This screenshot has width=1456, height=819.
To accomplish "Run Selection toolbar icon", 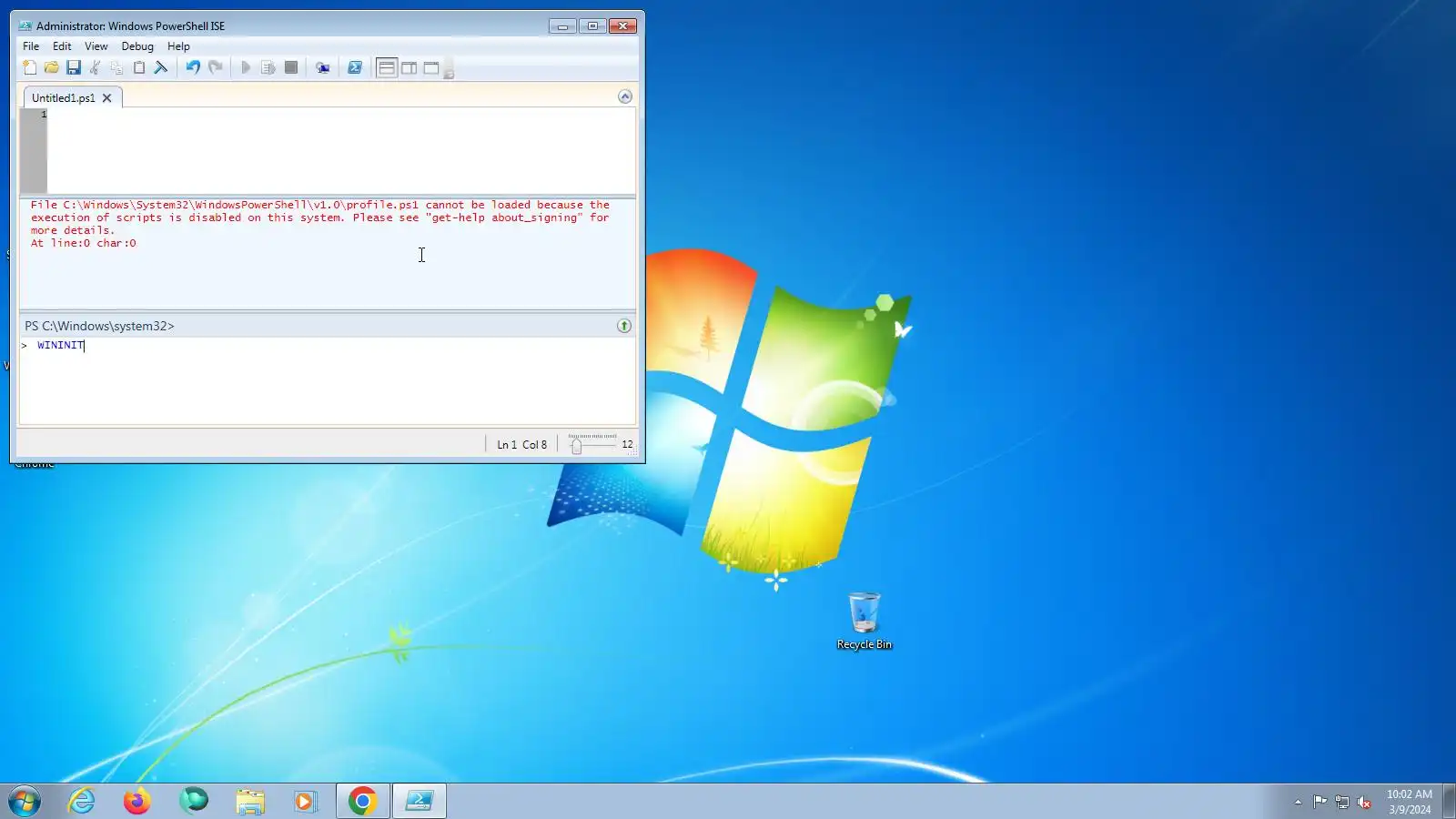I will 268,67.
